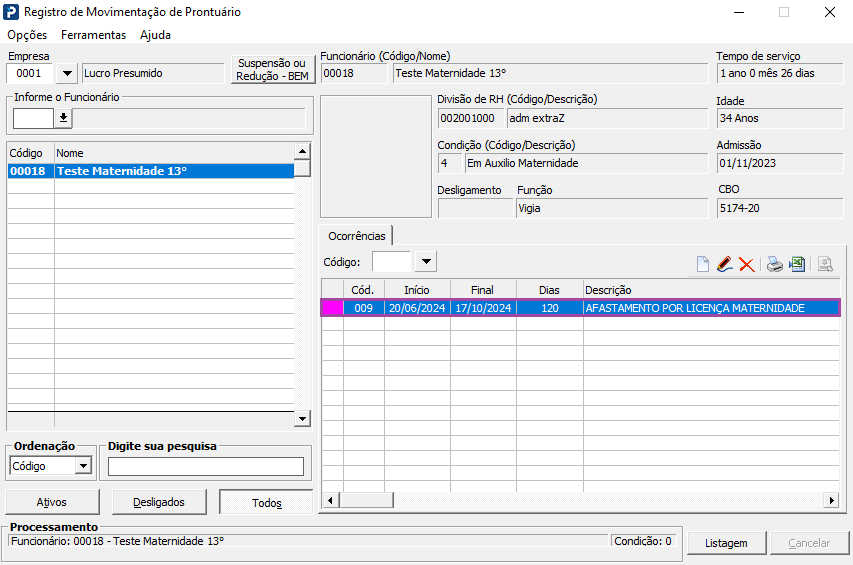Expand the occurrence Código dropdown

click(426, 262)
